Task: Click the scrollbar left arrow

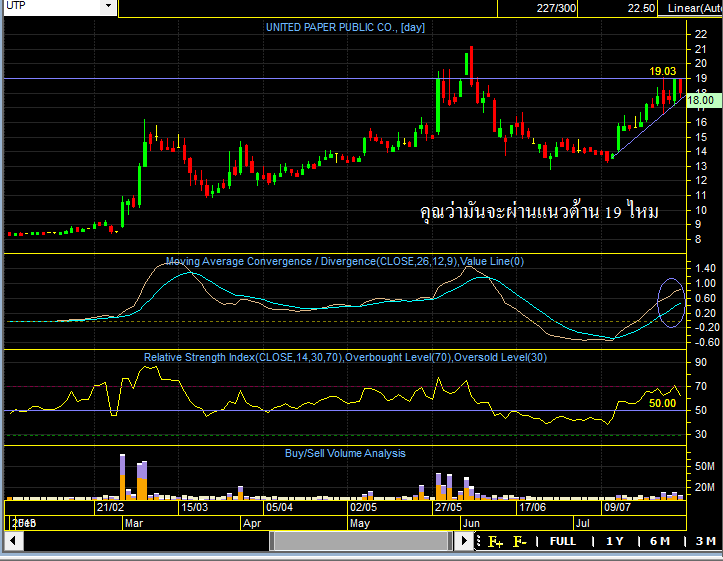Action: click(13, 541)
